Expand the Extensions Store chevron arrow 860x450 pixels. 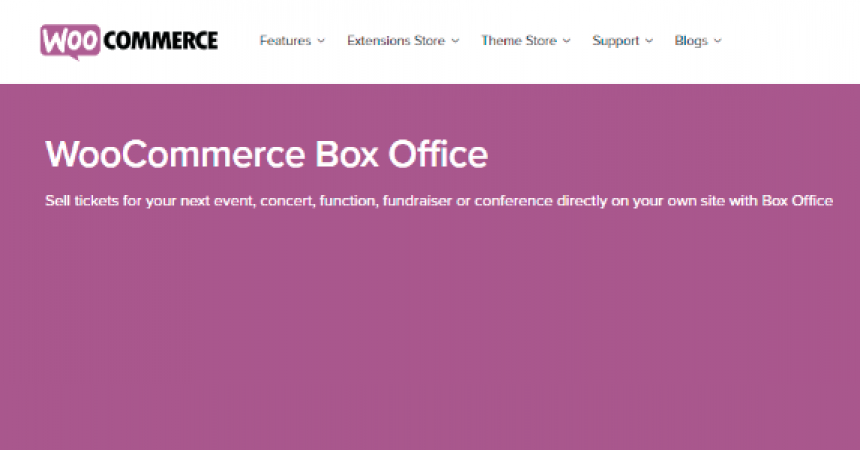(455, 41)
